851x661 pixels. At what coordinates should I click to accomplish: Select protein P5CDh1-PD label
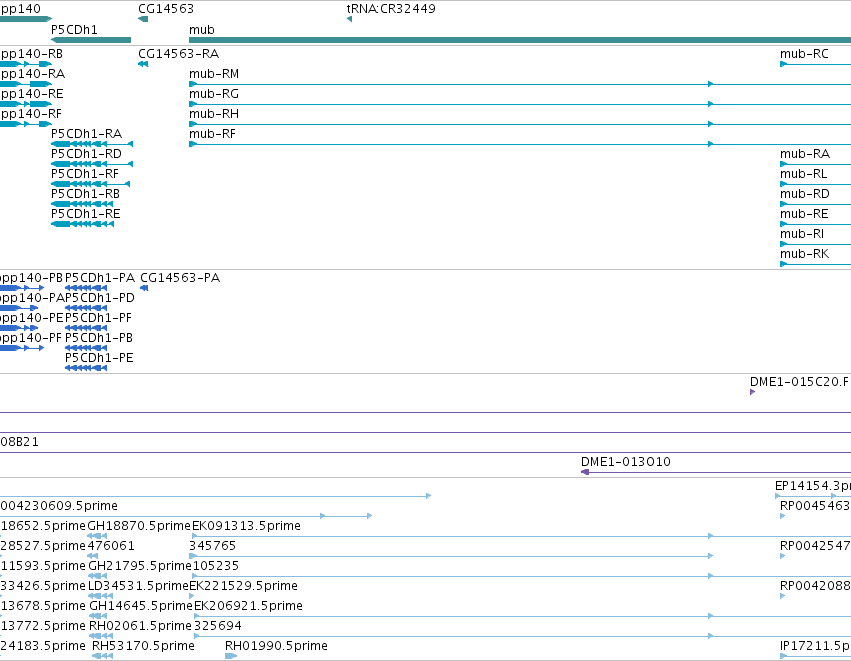(100, 298)
